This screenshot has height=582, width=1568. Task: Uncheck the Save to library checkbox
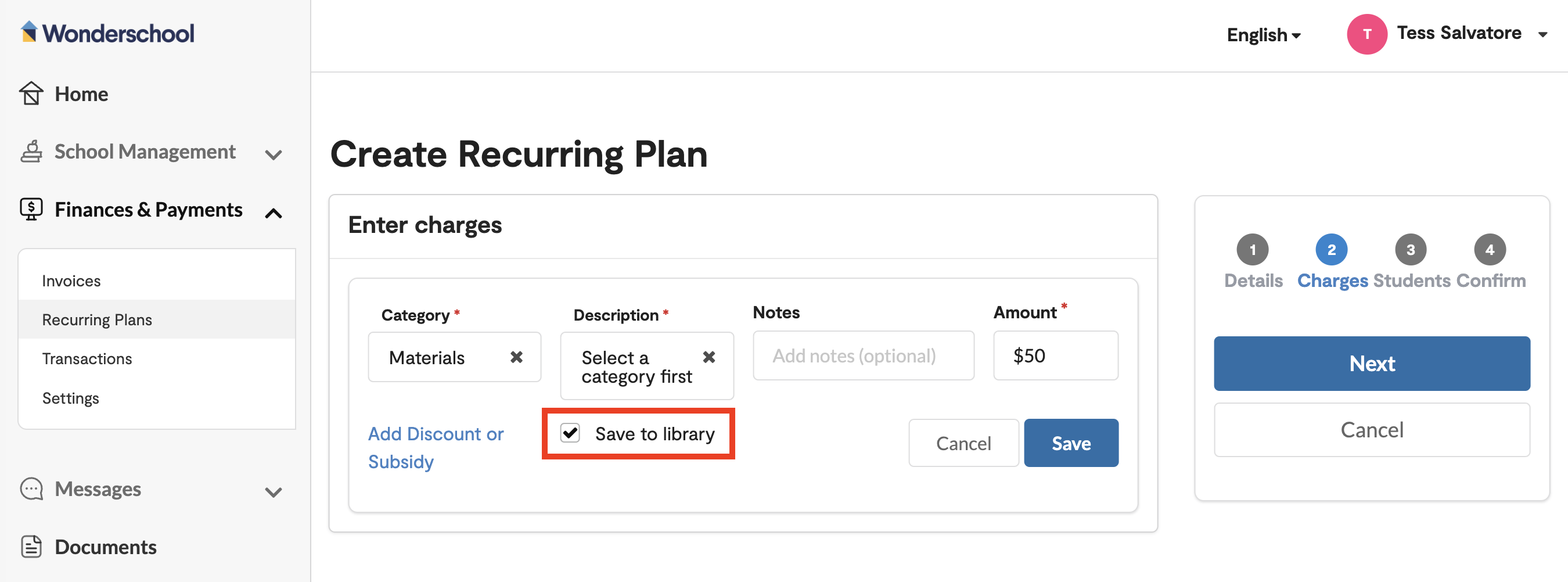569,433
